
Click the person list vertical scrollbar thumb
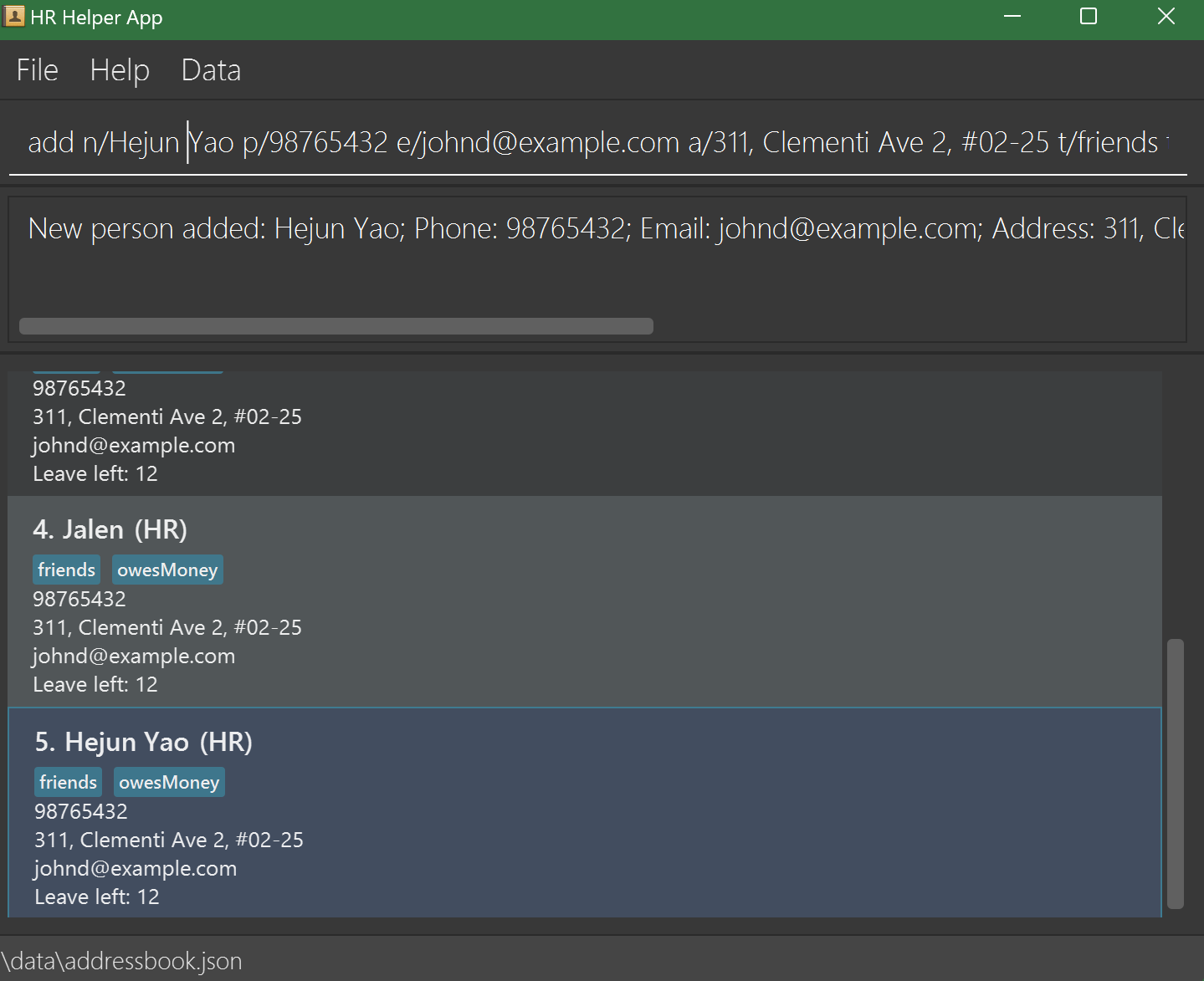(x=1176, y=773)
